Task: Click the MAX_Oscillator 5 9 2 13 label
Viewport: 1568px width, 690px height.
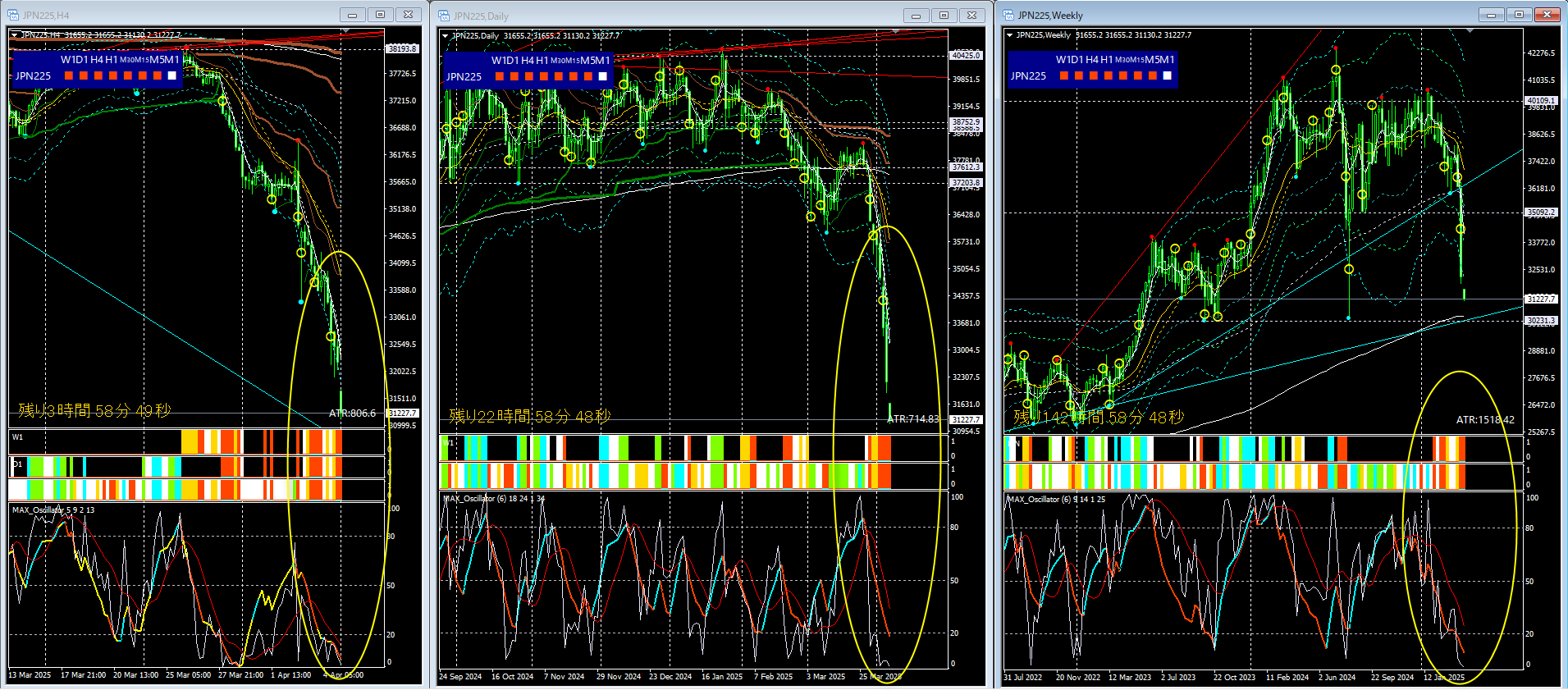Action: coord(53,510)
